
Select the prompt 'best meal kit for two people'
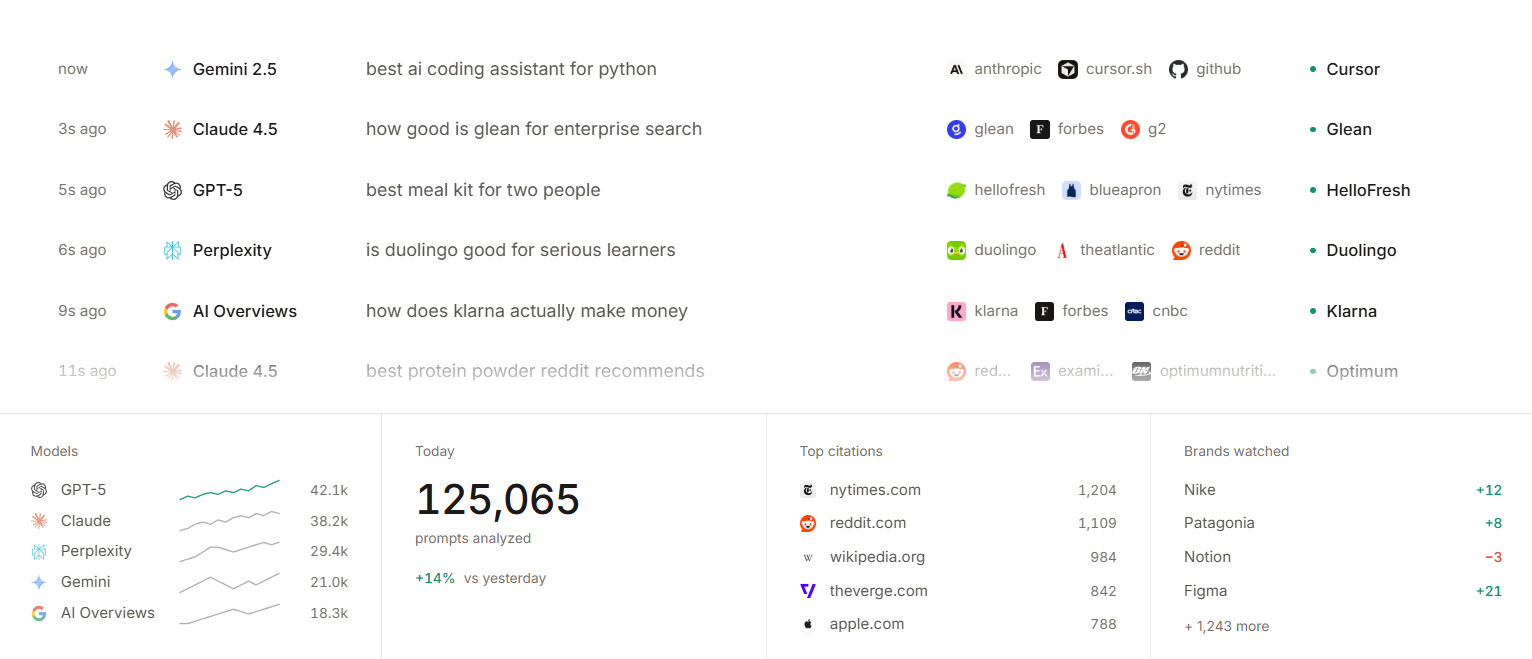483,190
